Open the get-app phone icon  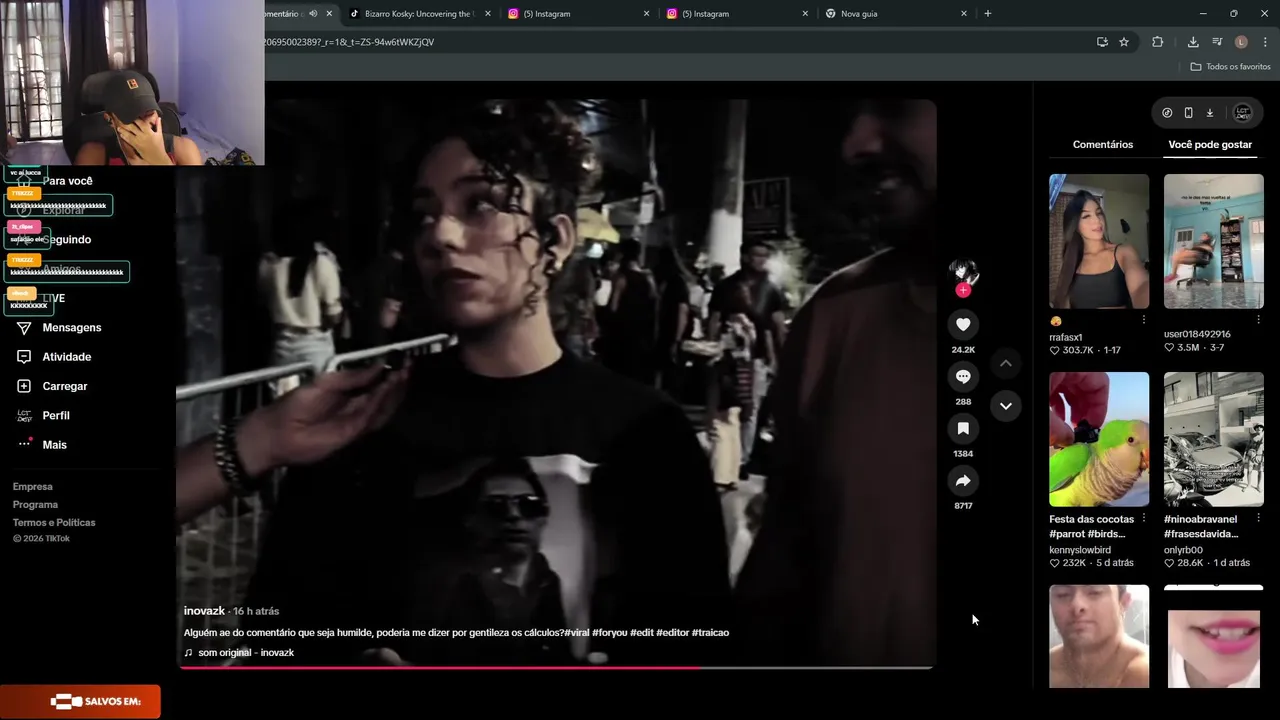tap(1188, 113)
